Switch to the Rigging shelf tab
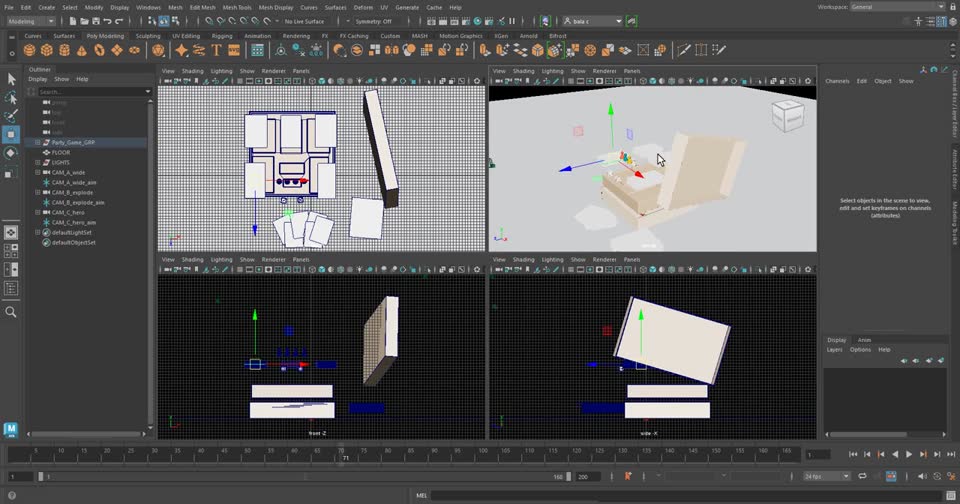This screenshot has height=504, width=960. (222, 36)
